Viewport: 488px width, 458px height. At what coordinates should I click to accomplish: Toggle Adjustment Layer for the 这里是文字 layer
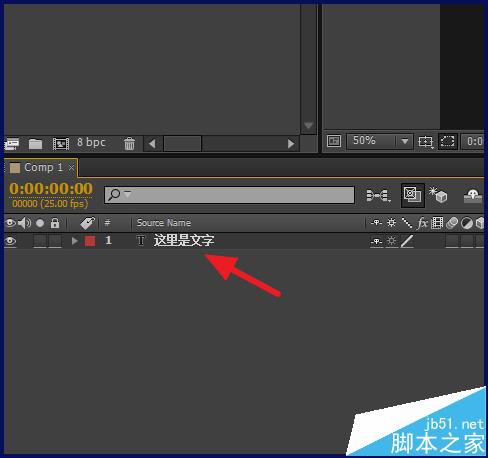point(467,241)
